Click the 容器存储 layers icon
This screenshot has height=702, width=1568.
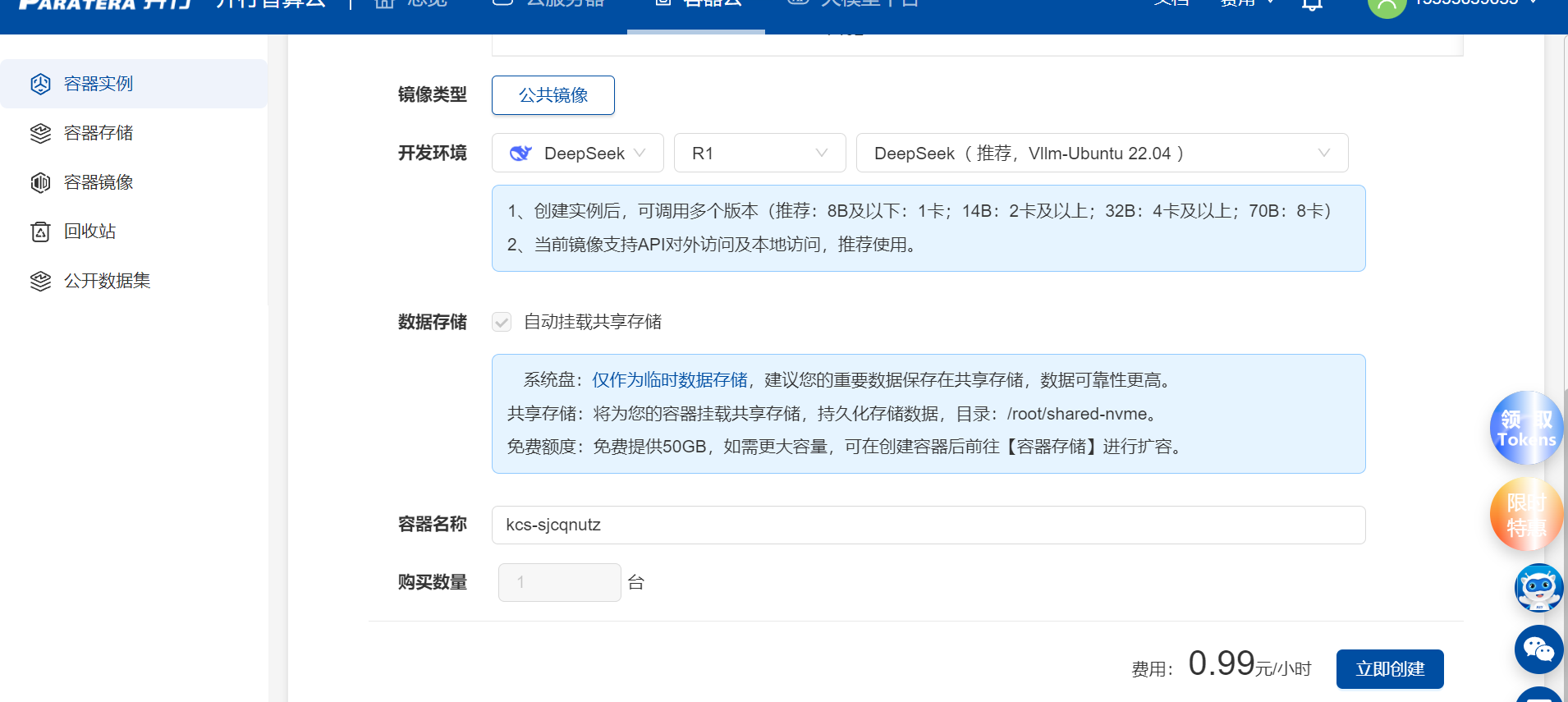[40, 133]
